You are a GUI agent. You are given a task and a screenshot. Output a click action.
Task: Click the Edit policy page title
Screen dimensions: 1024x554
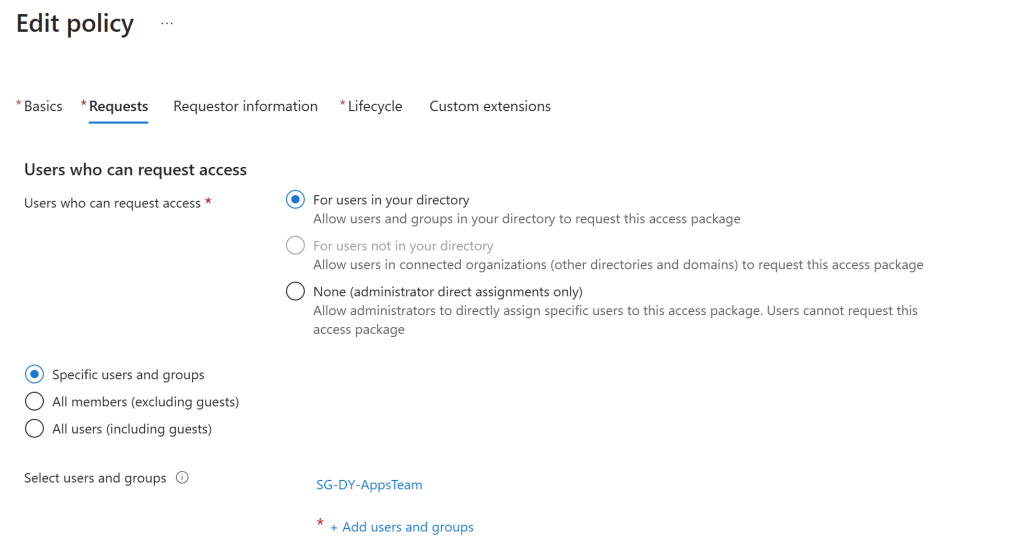click(75, 24)
